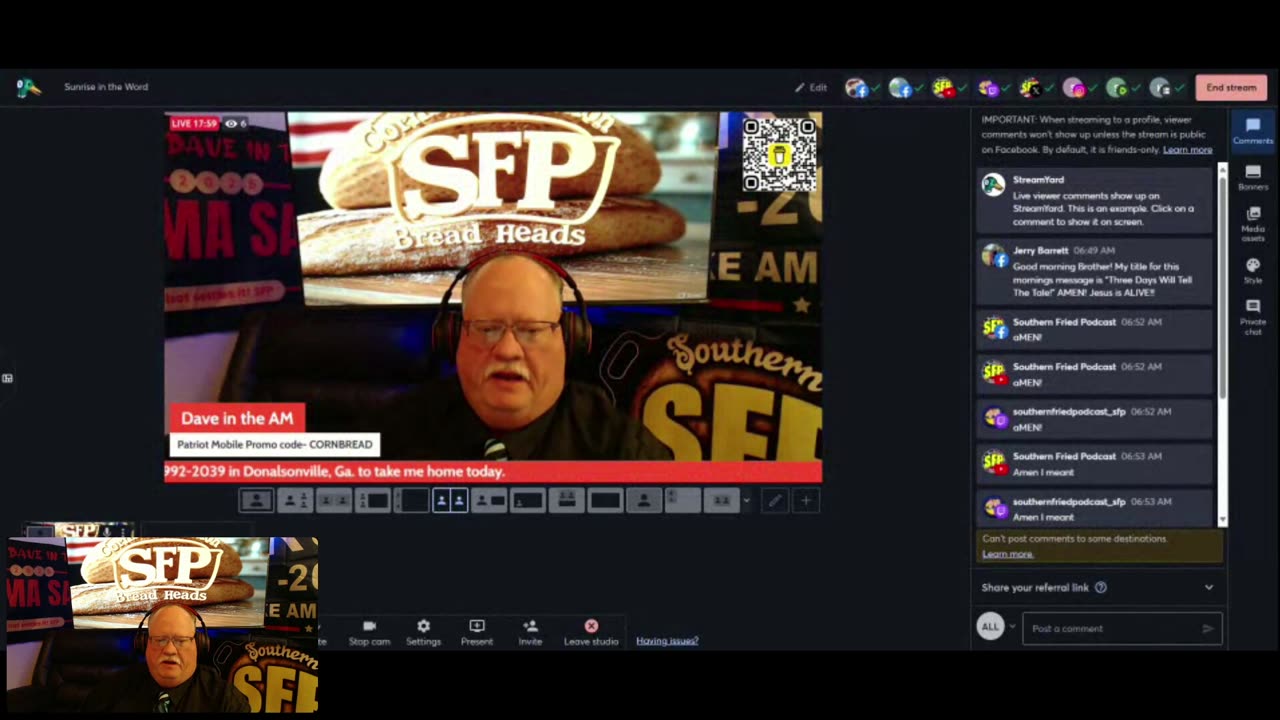Open the Style panel tab

[x=1252, y=271]
